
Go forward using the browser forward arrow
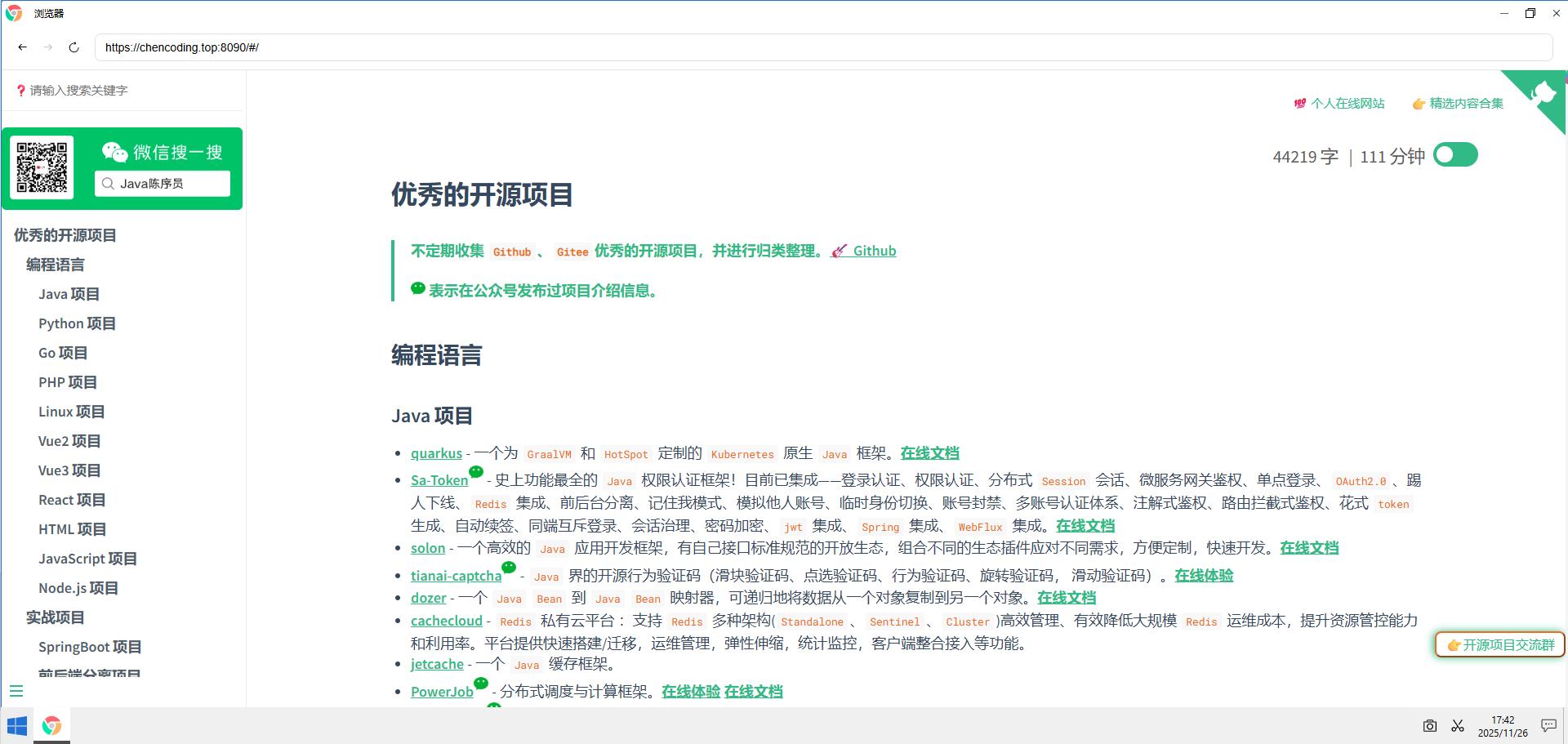point(48,47)
